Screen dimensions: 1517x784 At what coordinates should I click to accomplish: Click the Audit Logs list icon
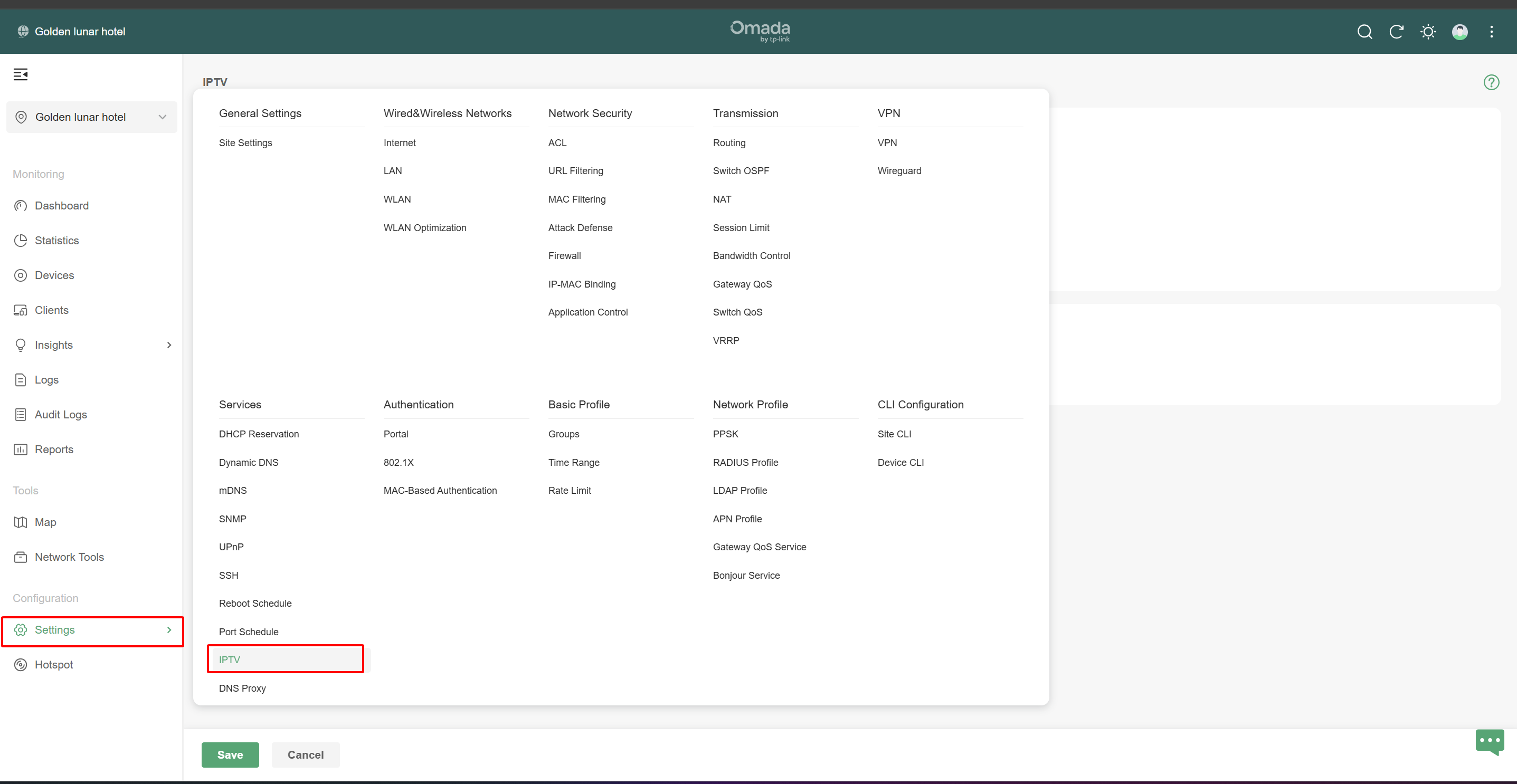pyautogui.click(x=21, y=415)
